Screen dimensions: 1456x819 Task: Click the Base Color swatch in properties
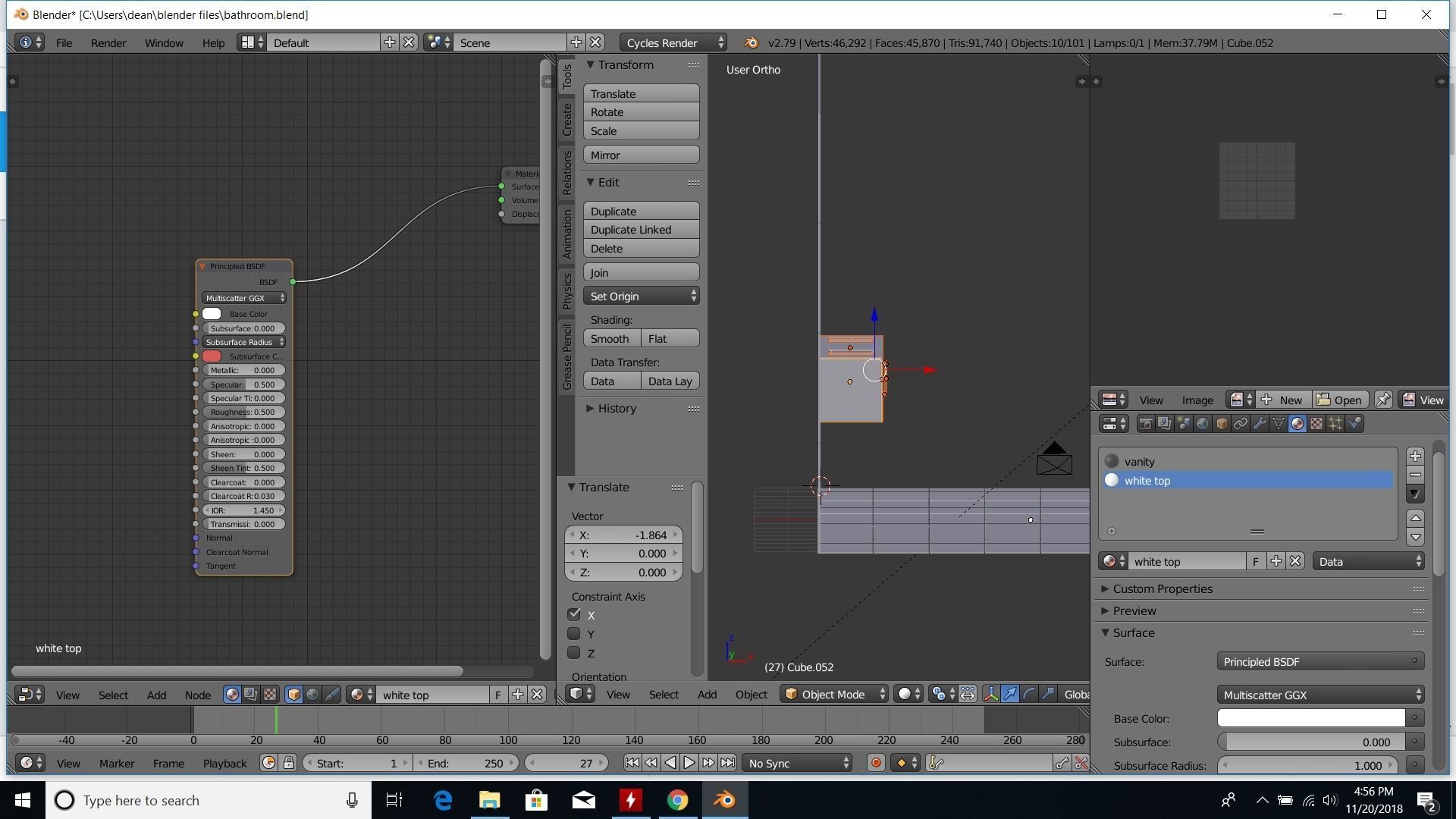pos(1310,718)
